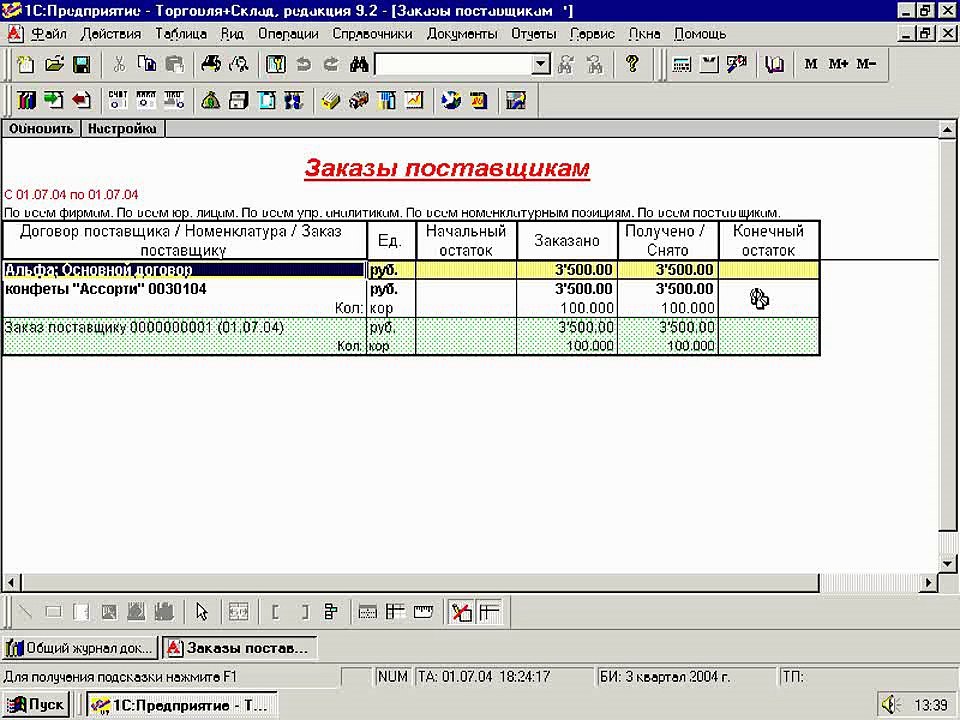Click the arrow pointer selection tool

point(201,612)
